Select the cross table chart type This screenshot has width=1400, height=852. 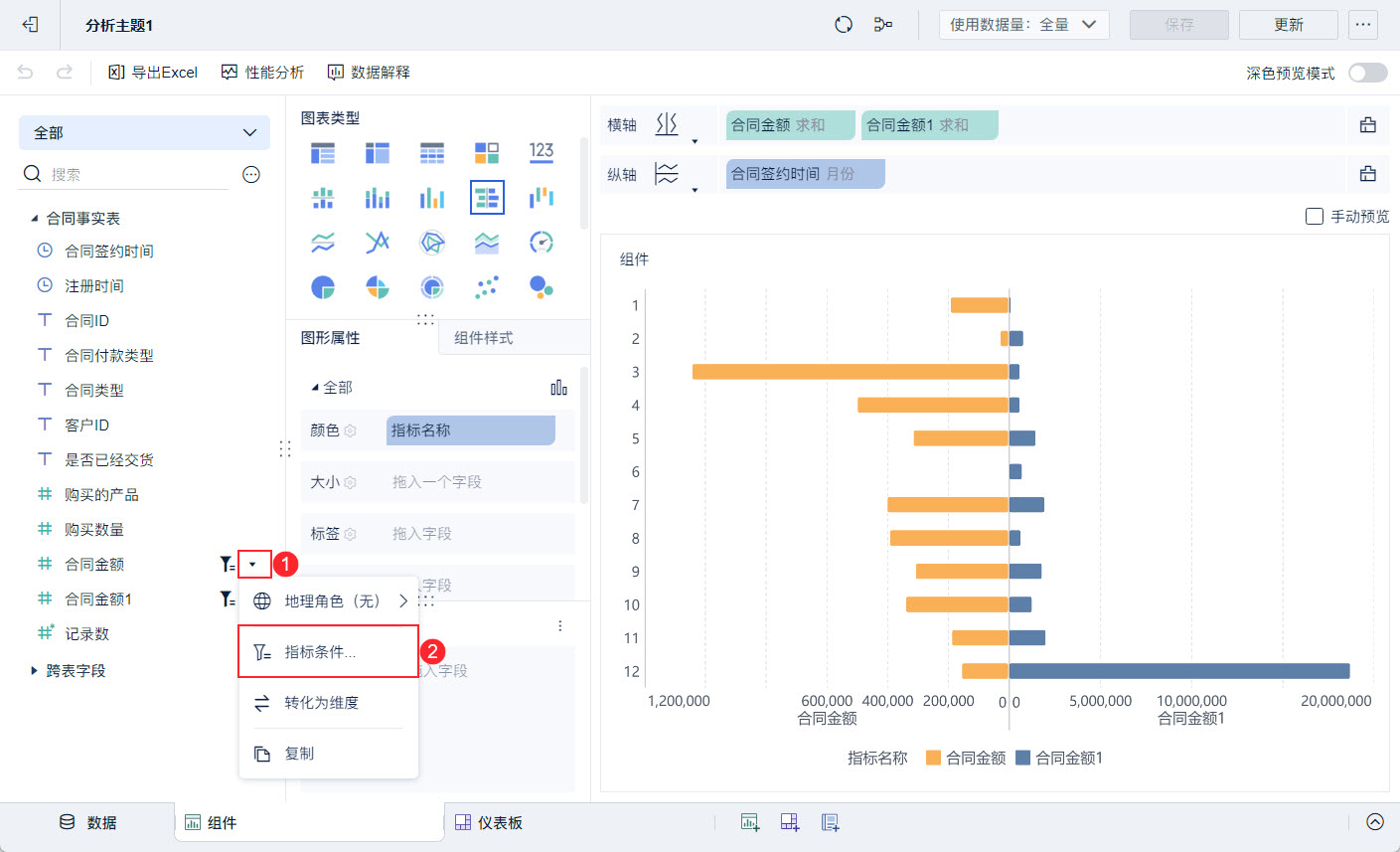378,152
